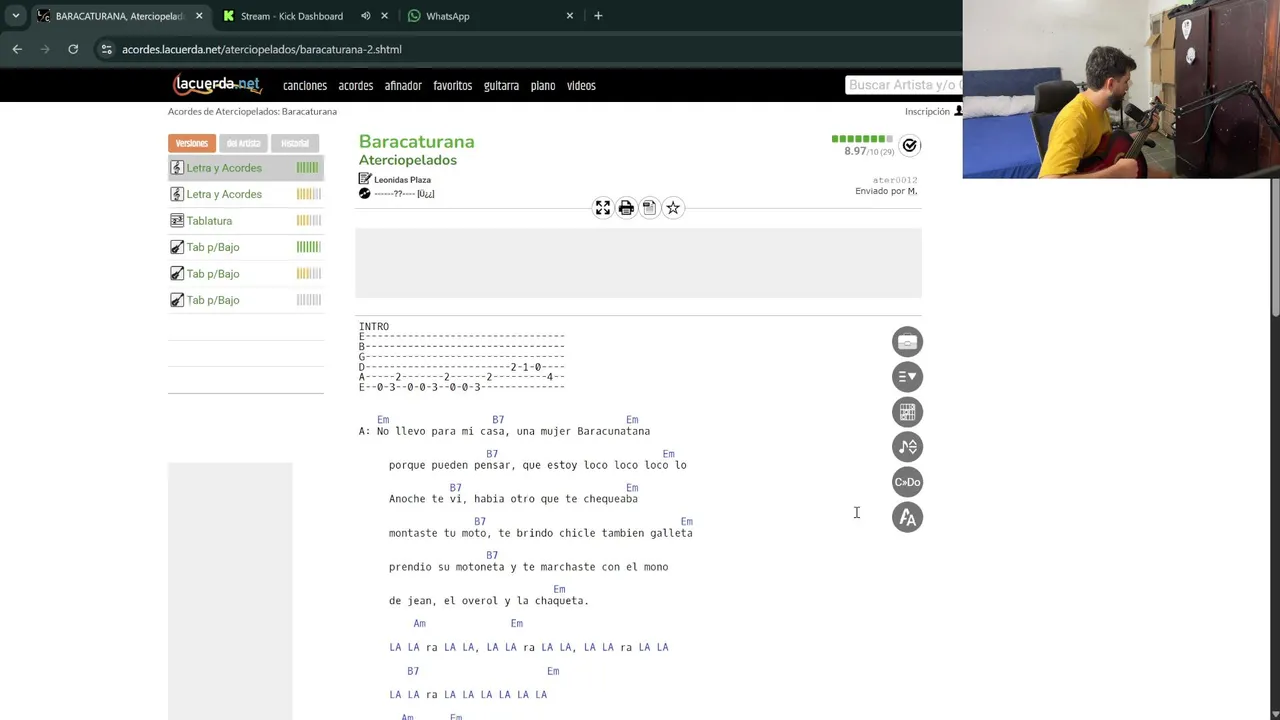Open favoritos in the top navigation
The image size is (1280, 720).
click(452, 86)
